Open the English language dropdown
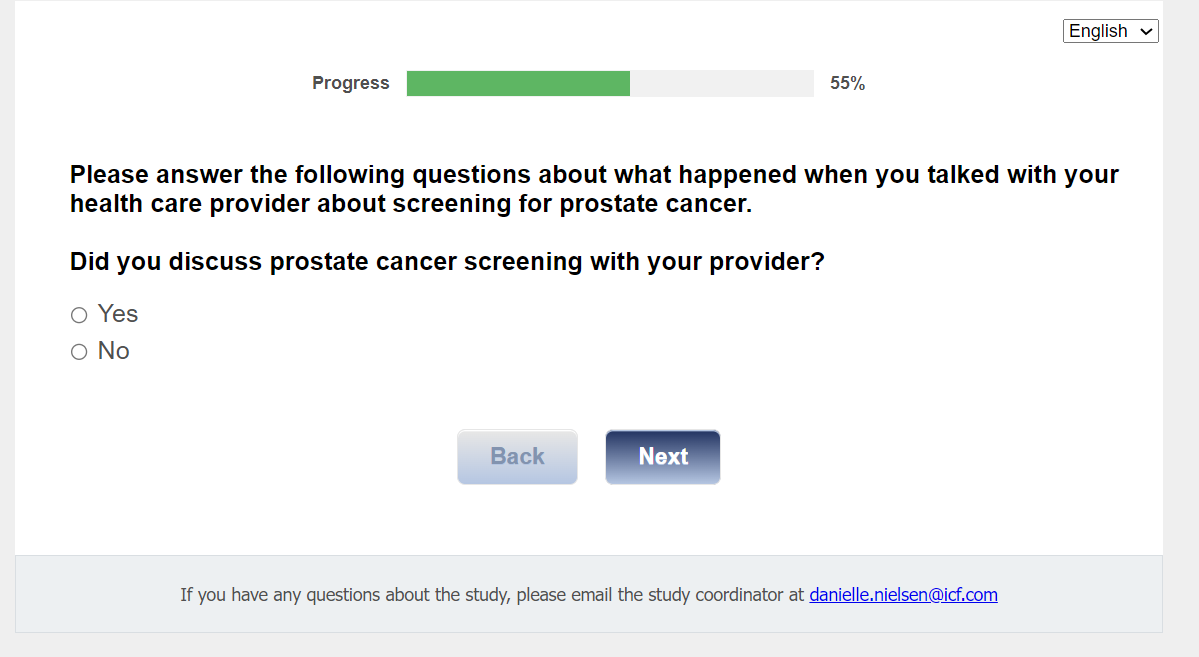 point(1110,31)
